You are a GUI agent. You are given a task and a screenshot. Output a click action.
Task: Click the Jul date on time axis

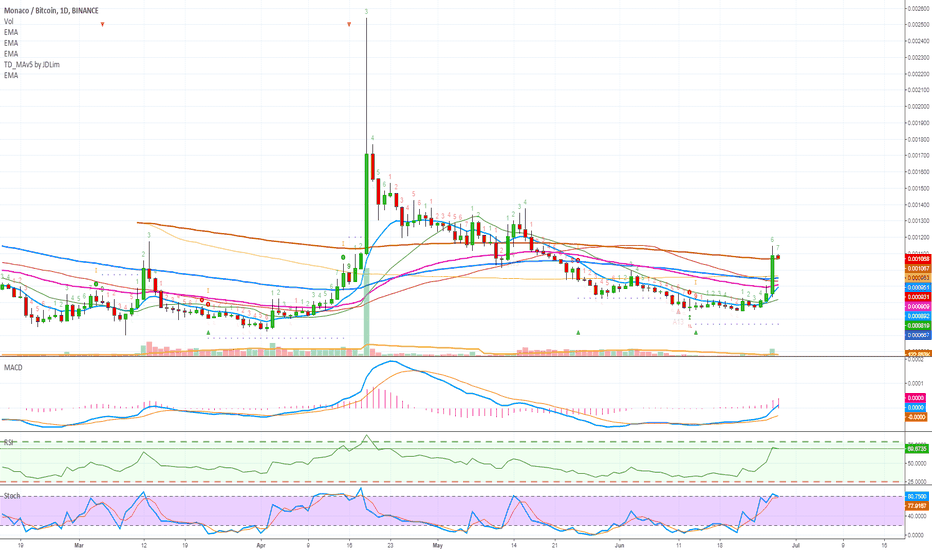point(796,544)
